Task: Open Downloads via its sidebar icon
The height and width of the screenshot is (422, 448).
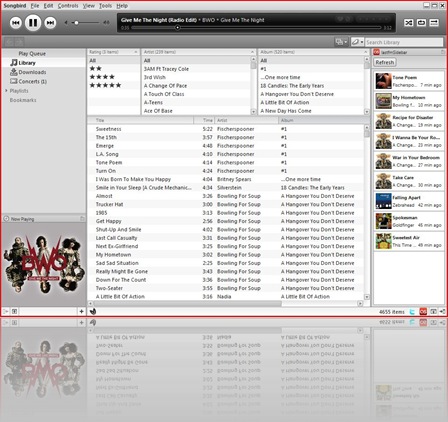Action: [x=14, y=72]
